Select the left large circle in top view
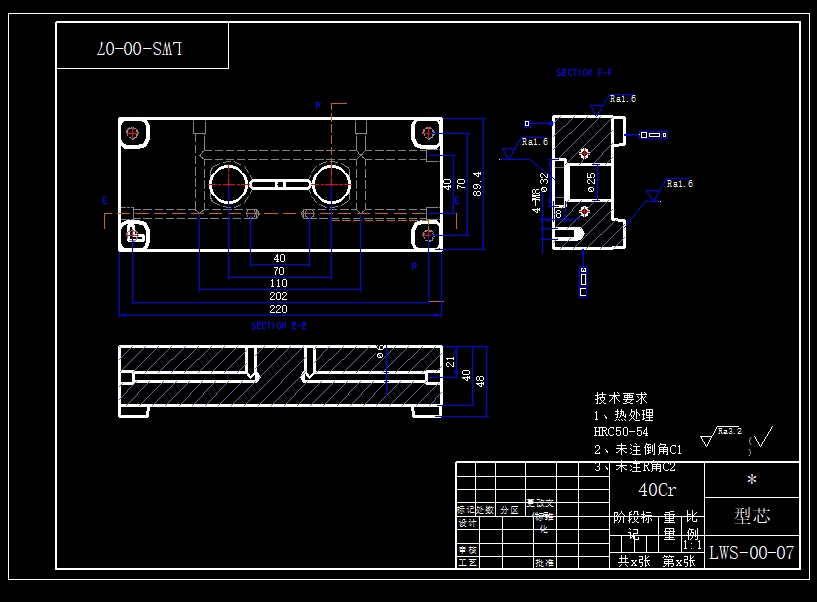Viewport: 817px width, 602px height. pos(228,184)
